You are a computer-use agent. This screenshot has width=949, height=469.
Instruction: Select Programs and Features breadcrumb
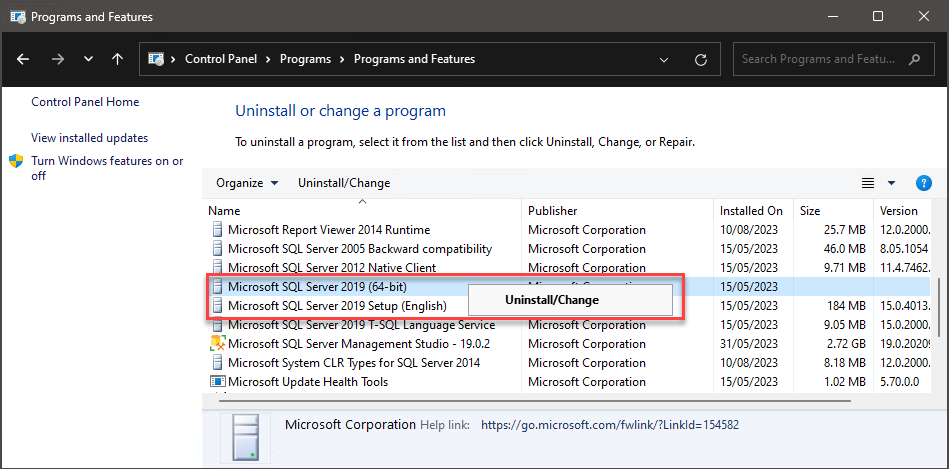414,59
